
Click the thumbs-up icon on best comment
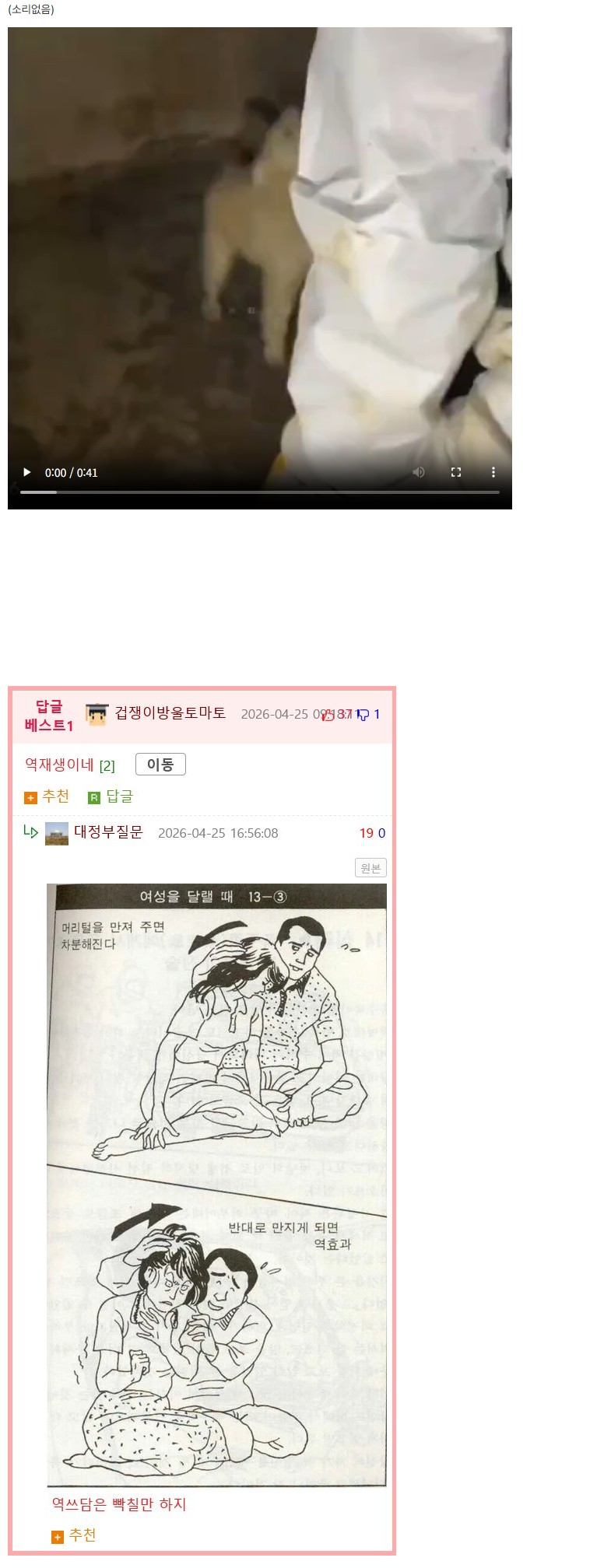click(x=328, y=715)
